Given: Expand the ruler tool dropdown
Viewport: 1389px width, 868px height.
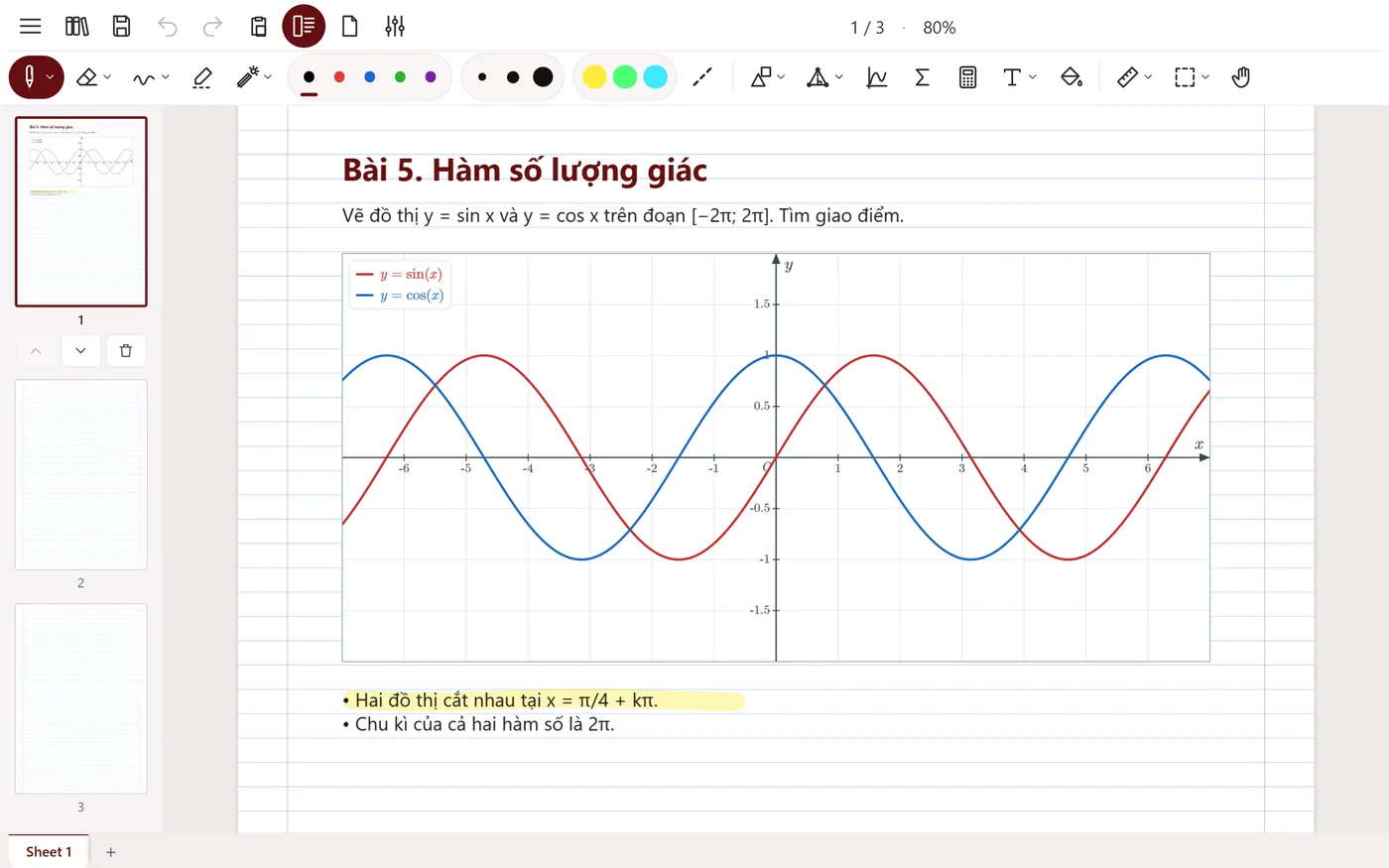Looking at the screenshot, I should [1148, 77].
